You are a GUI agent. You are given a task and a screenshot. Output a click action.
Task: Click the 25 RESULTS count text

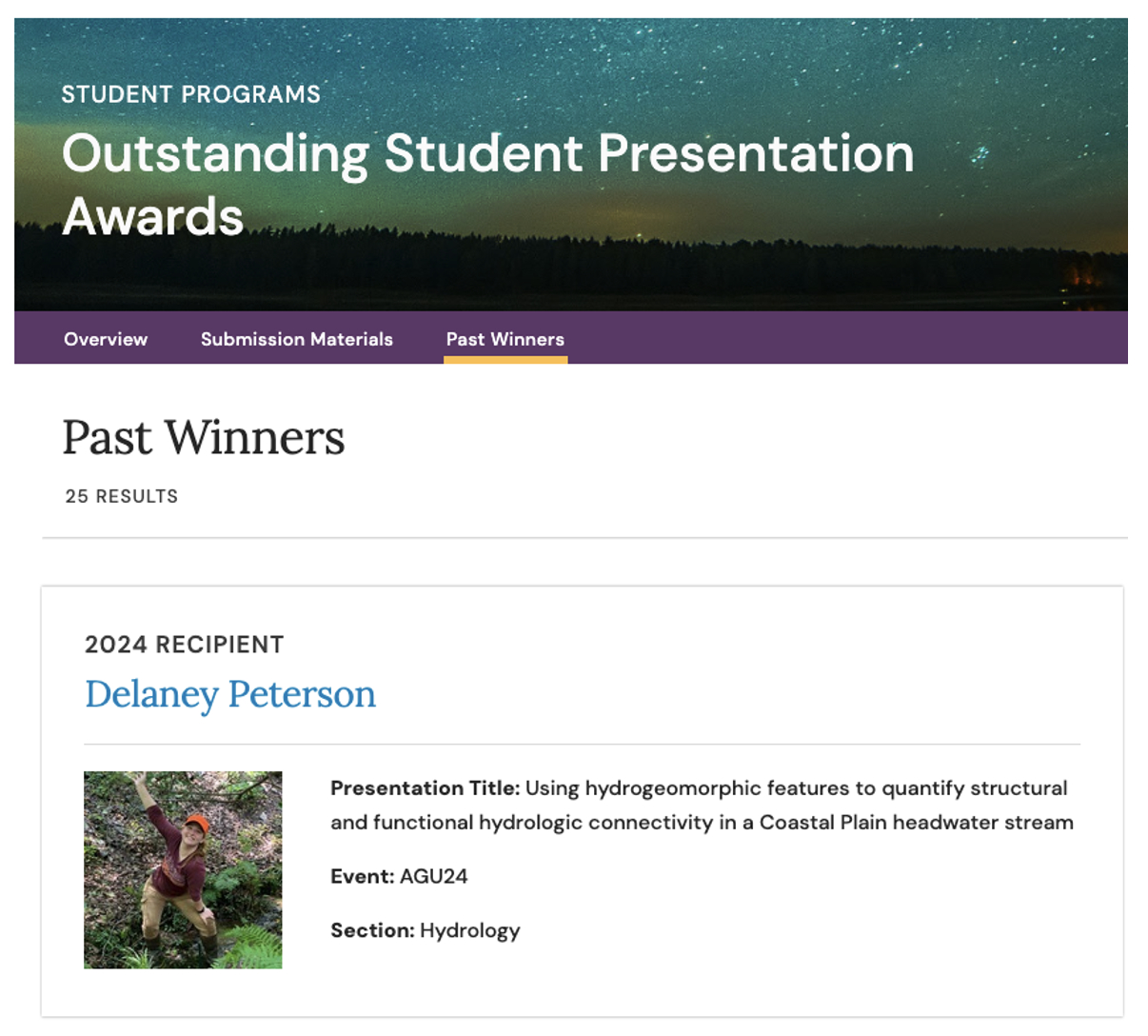click(x=122, y=496)
